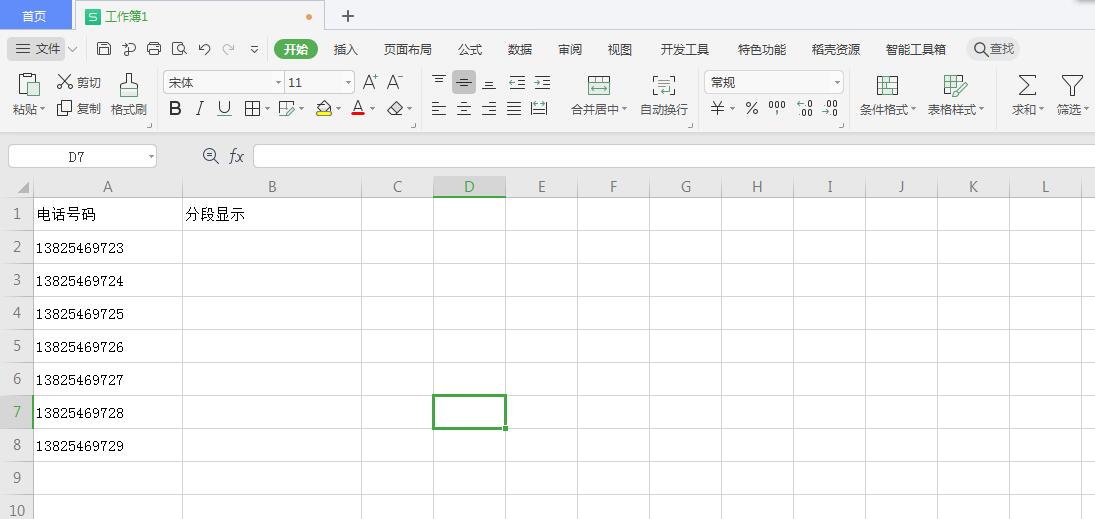This screenshot has width=1095, height=519.
Task: Toggle Underline formatting
Action: click(x=224, y=108)
